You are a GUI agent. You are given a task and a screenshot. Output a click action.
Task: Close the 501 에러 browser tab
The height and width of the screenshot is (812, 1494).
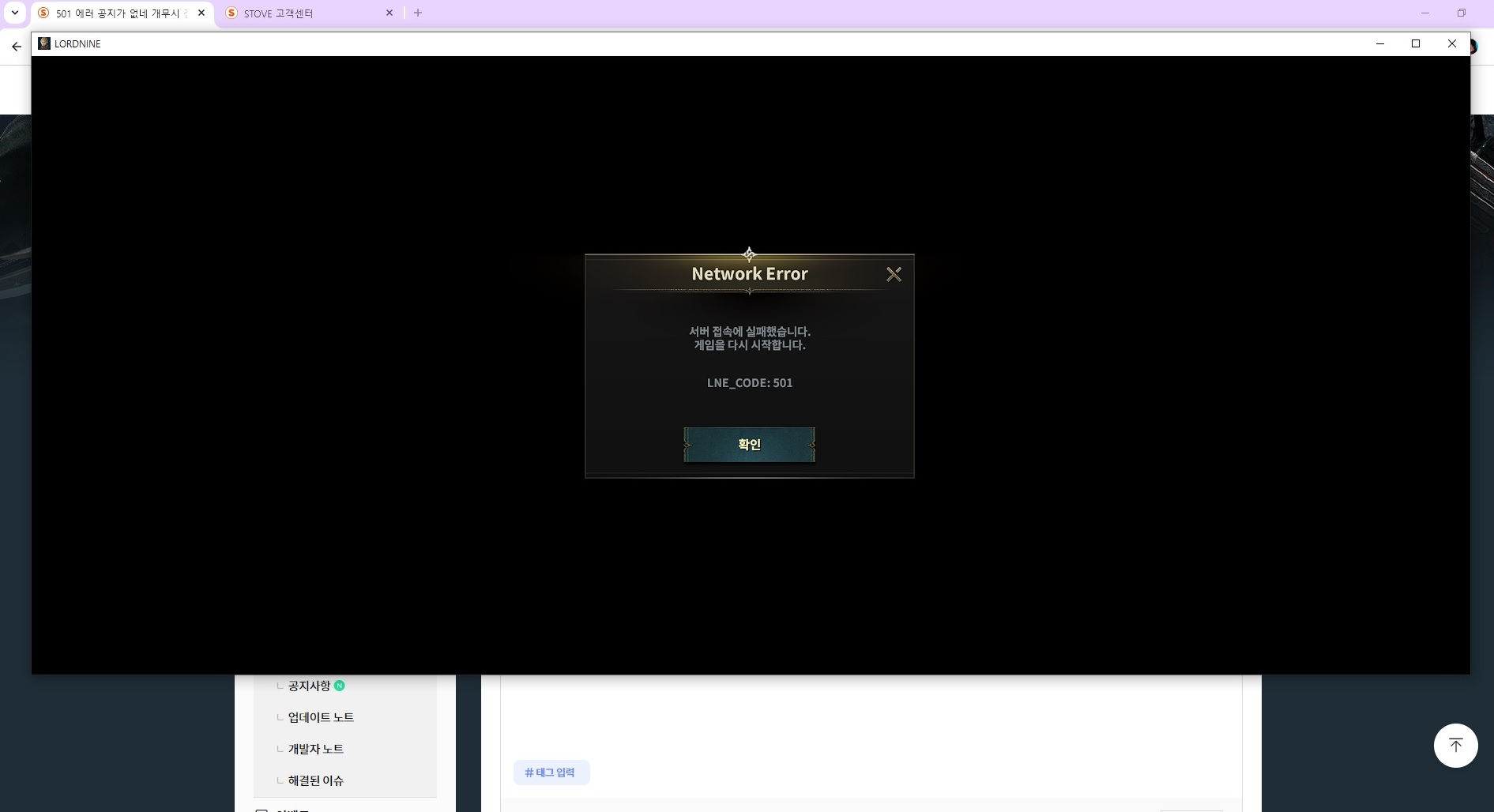[x=201, y=13]
